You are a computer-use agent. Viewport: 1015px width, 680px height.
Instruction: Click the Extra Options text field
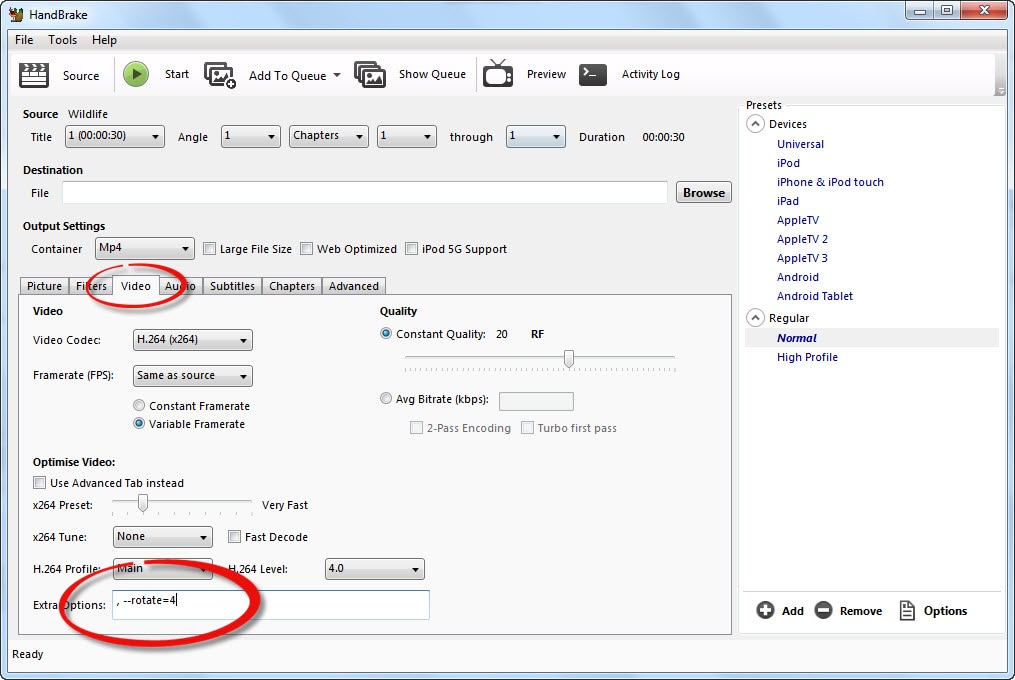pos(271,604)
